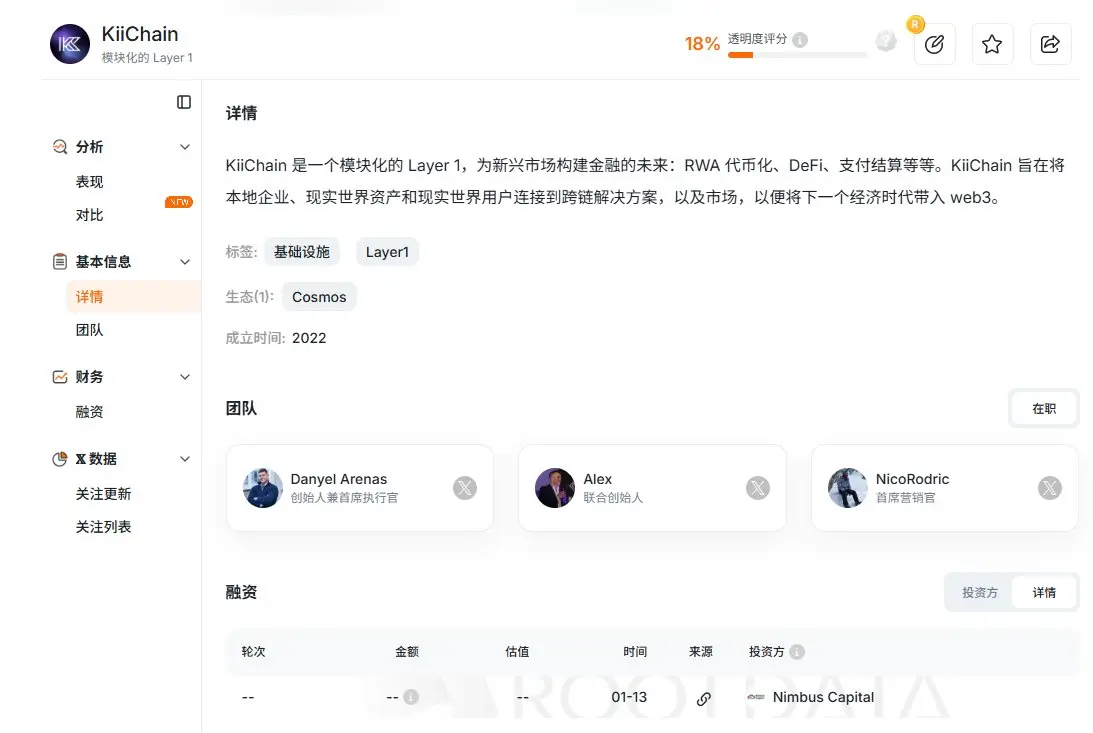This screenshot has height=733, width=1093.
Task: Collapse the X 数据 section chevron
Action: [185, 459]
